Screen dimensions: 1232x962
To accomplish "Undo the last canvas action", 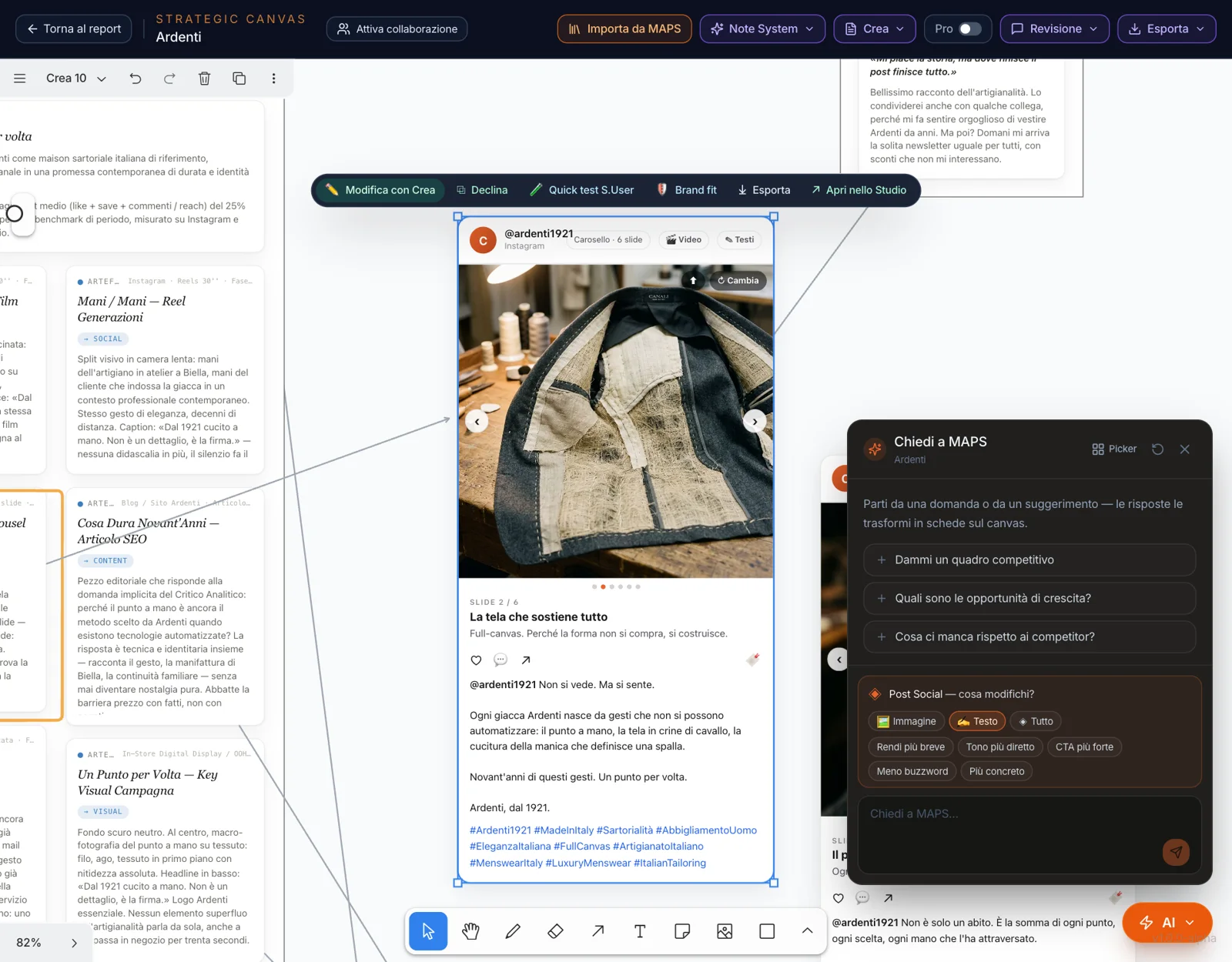I will [136, 78].
